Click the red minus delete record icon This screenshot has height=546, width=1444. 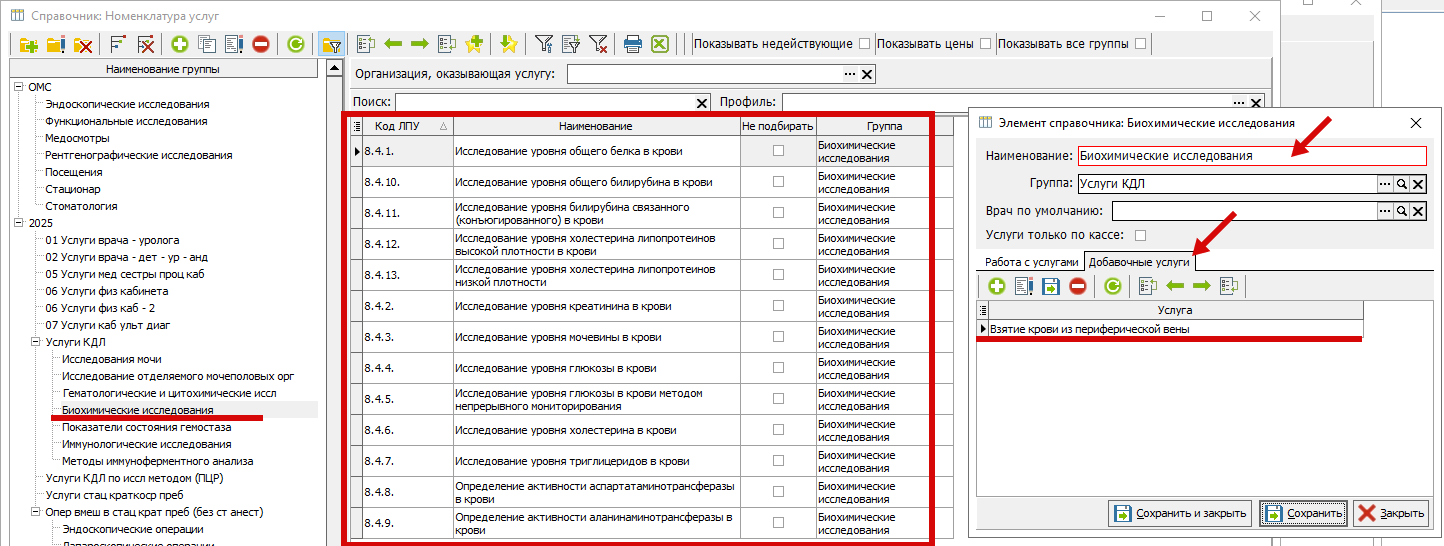(261, 44)
